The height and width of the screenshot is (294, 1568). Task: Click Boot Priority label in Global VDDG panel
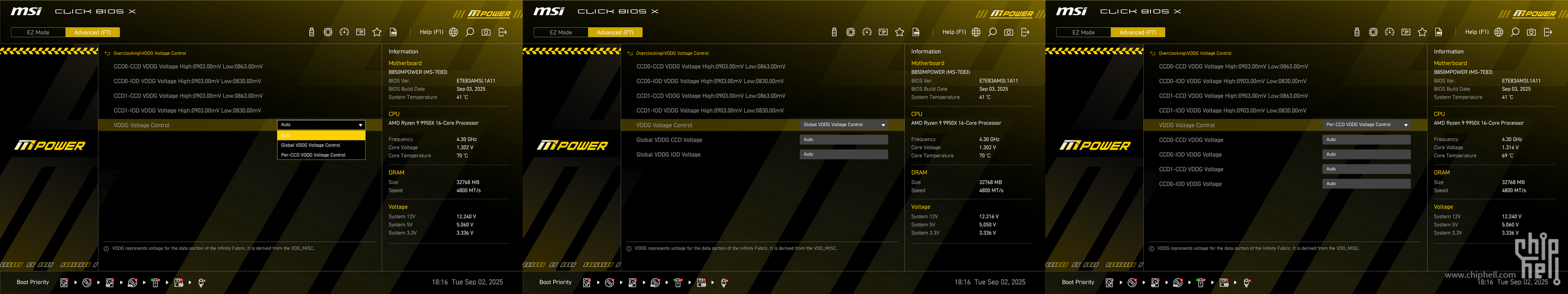pos(556,283)
